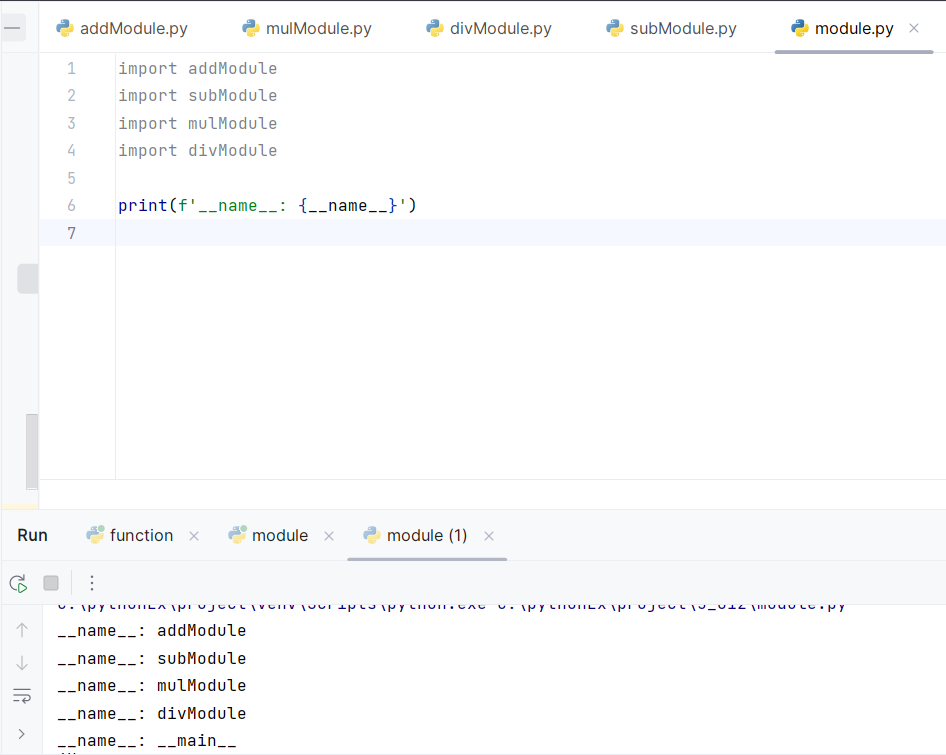
Task: Click line number 7 in the gutter
Action: point(71,233)
